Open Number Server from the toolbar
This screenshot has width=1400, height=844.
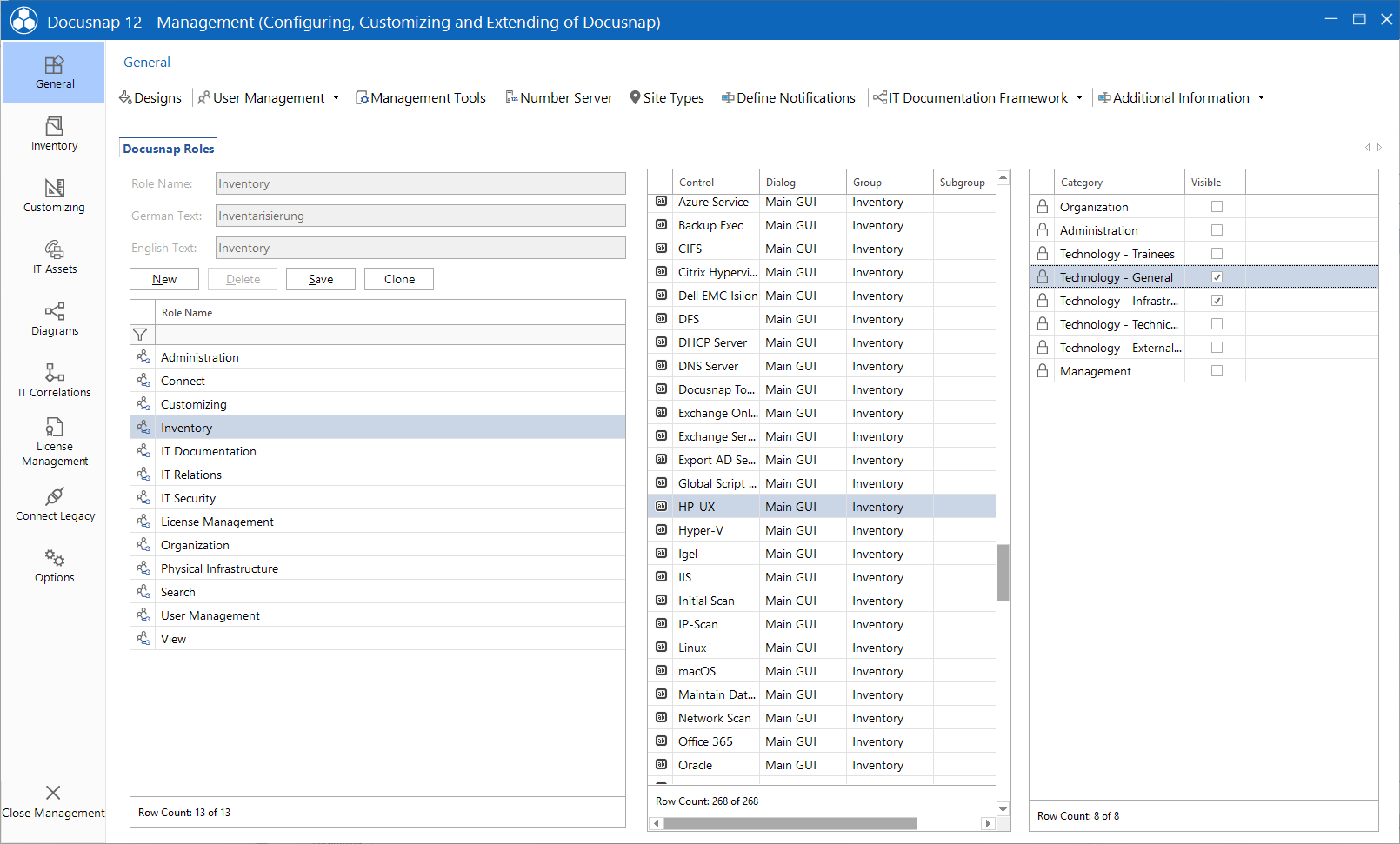point(559,98)
